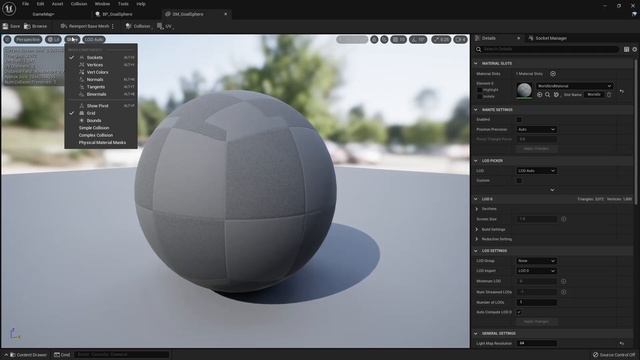Click the Show viewport menu button

click(x=72, y=40)
